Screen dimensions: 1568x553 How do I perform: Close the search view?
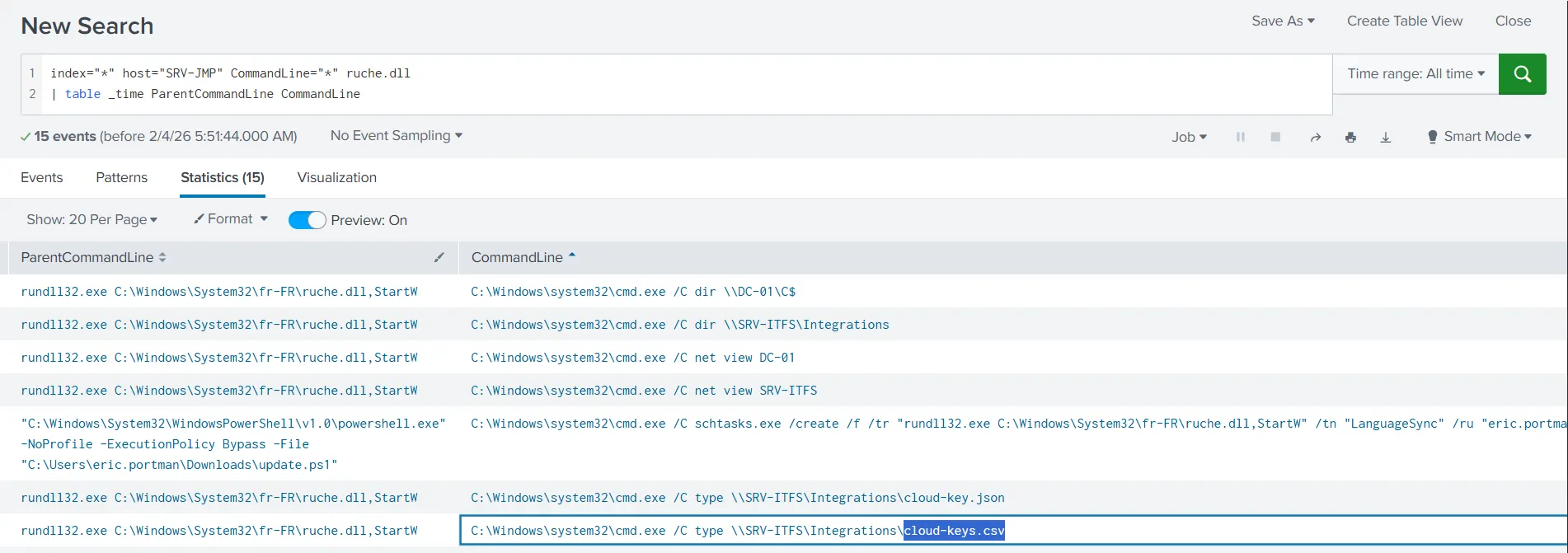coord(1514,21)
